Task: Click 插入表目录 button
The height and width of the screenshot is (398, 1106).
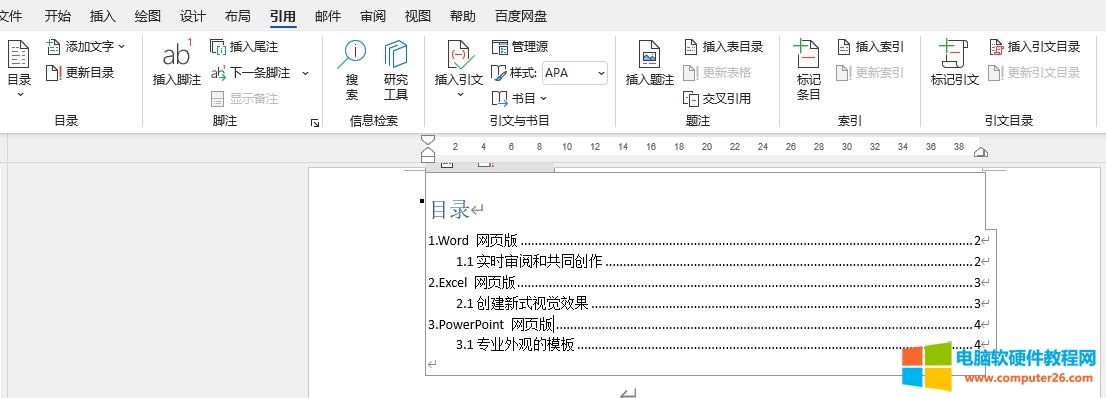Action: coord(724,47)
